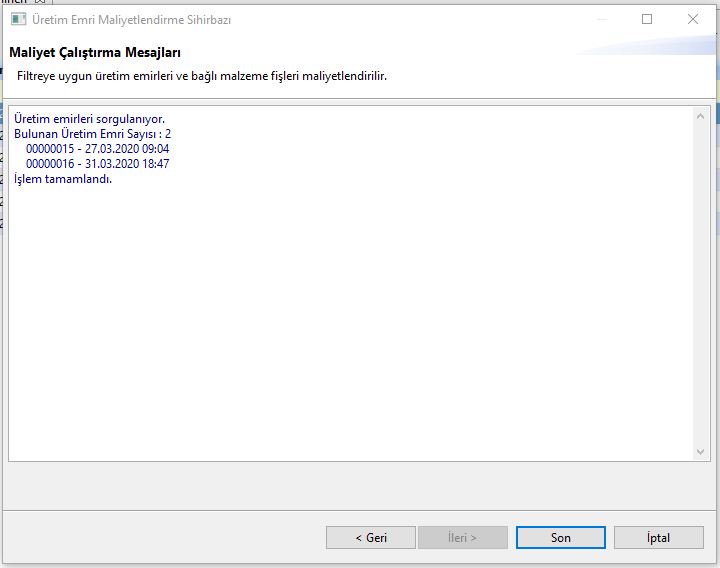
Task: Click the window title 'Üretim Emri Maliyetlendirme Sihirbazı'
Action: (x=132, y=20)
